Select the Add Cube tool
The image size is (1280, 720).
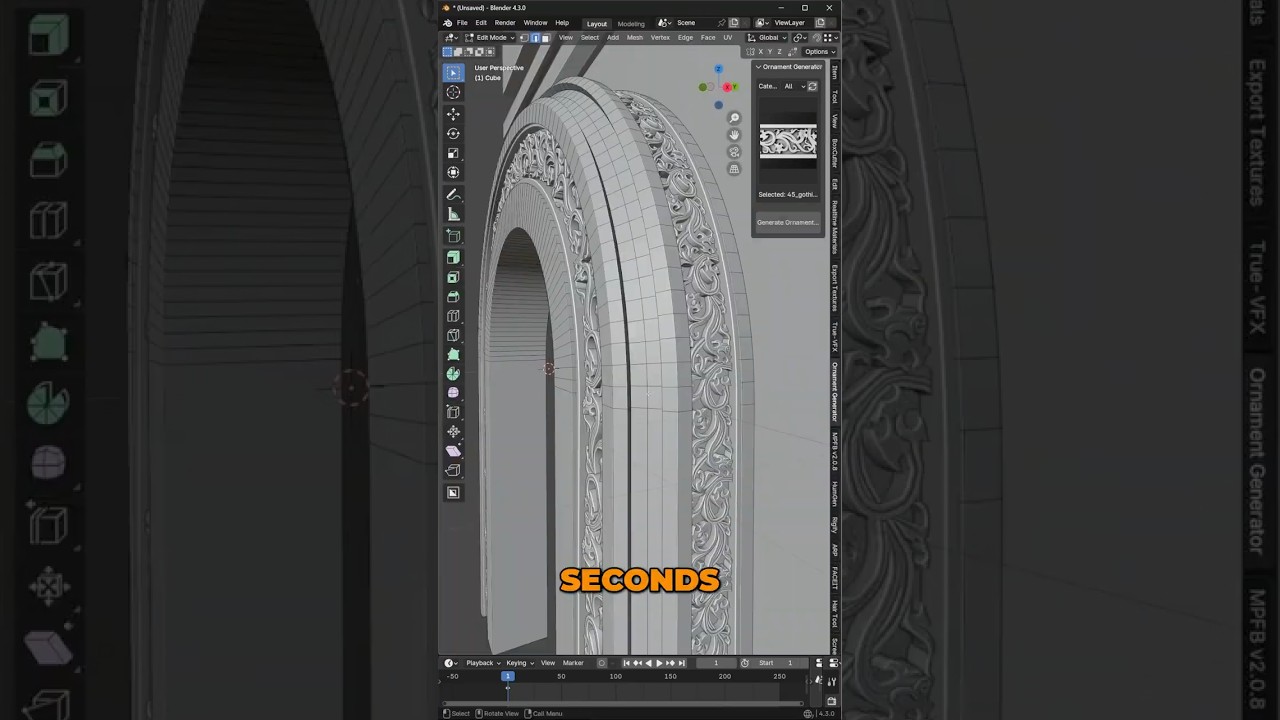click(x=453, y=236)
